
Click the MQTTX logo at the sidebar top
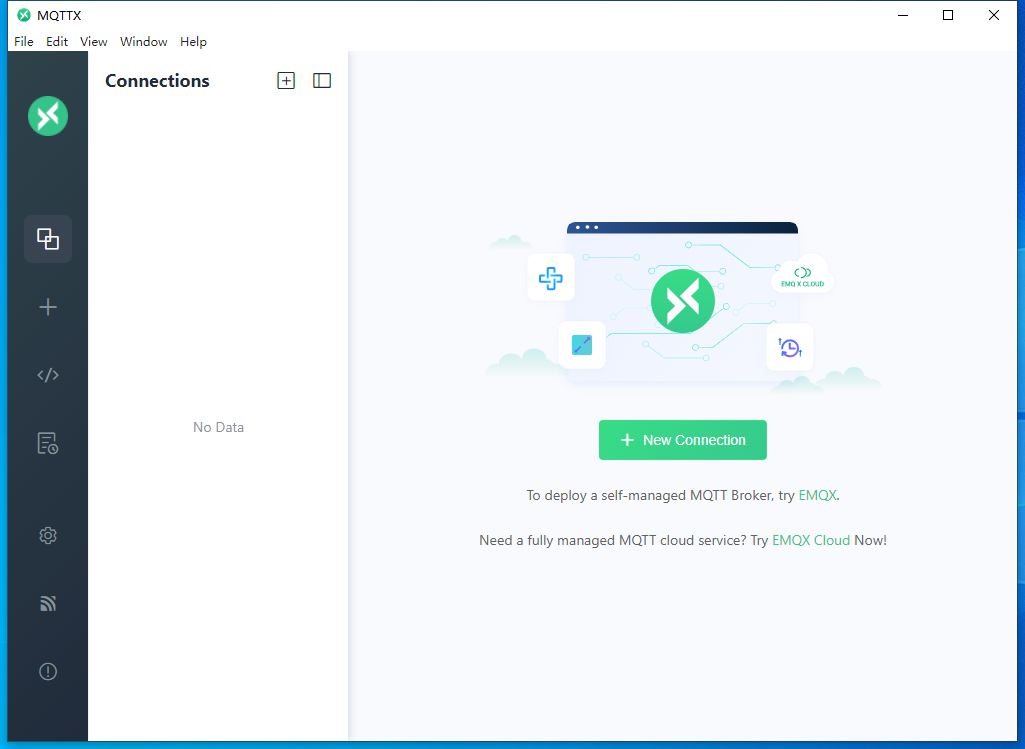pos(47,116)
